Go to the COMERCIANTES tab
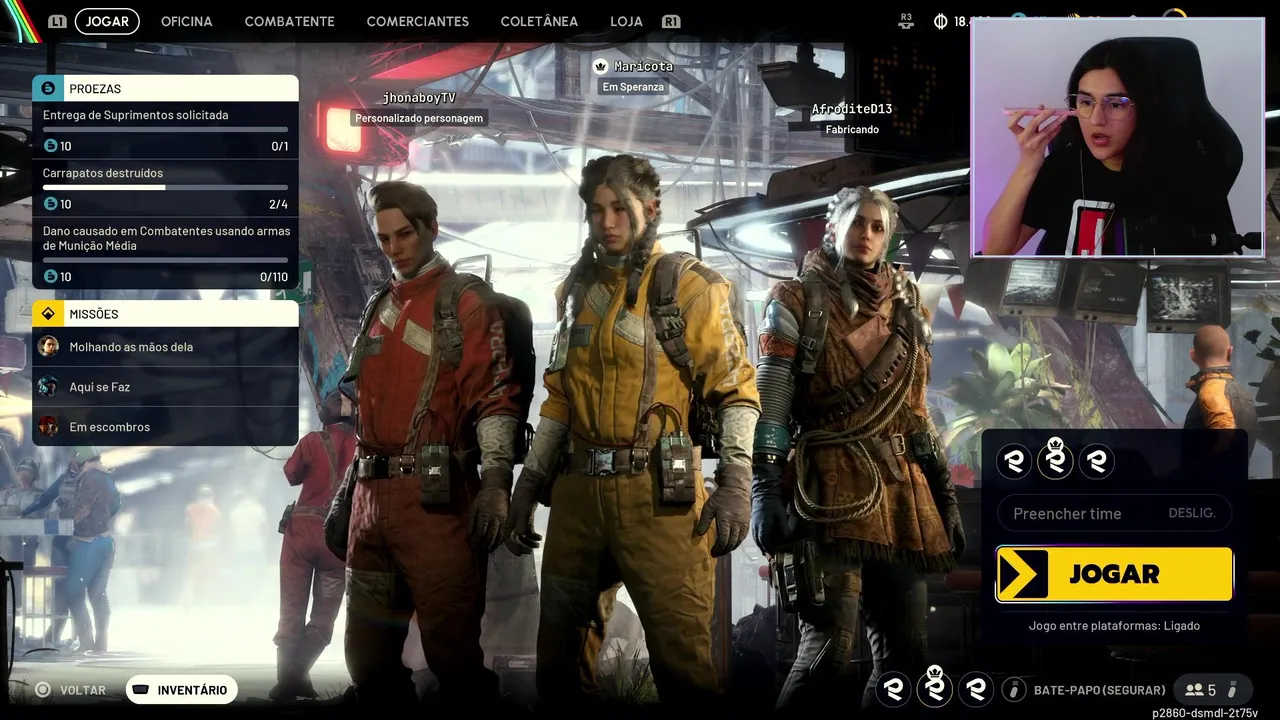1280x720 pixels. [418, 21]
